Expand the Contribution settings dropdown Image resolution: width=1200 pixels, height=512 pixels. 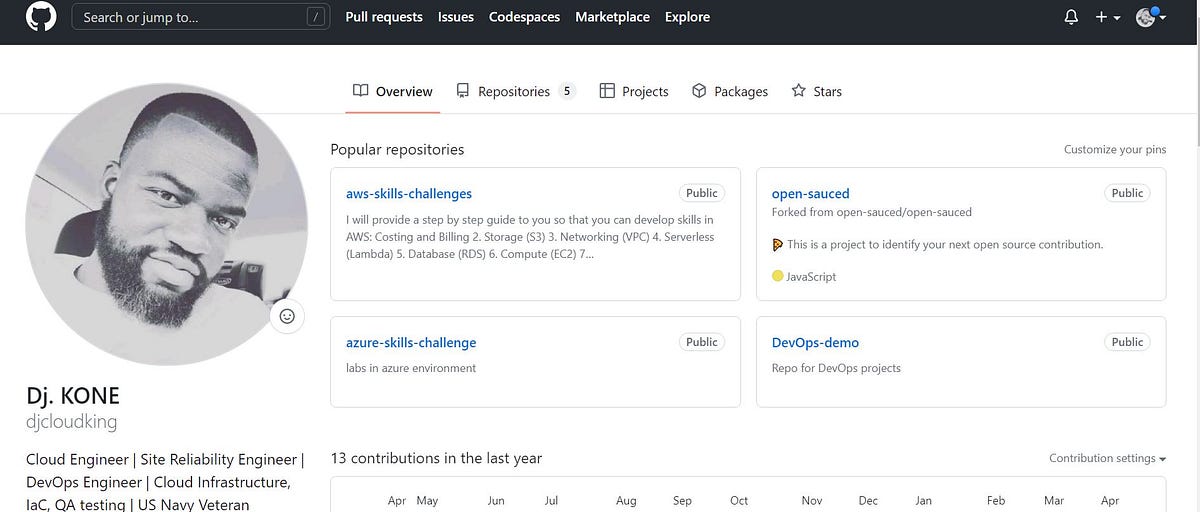click(x=1107, y=458)
